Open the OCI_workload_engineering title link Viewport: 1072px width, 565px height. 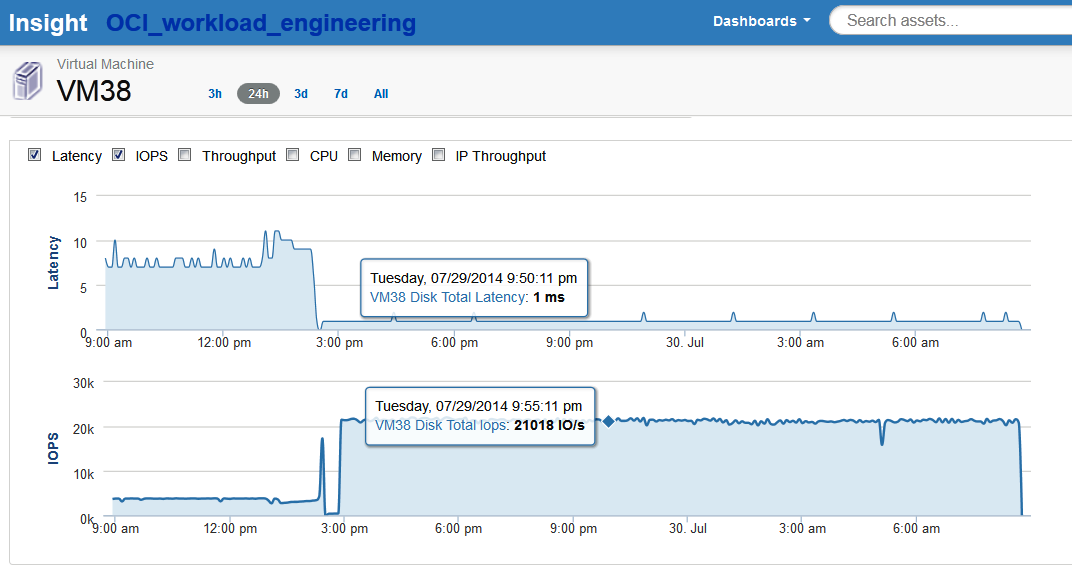[x=261, y=23]
